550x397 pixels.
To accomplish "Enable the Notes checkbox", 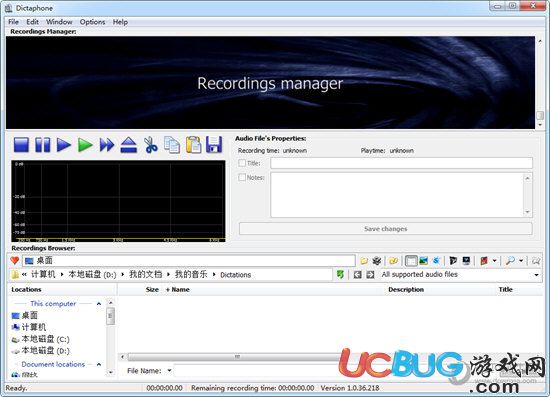I will (242, 177).
